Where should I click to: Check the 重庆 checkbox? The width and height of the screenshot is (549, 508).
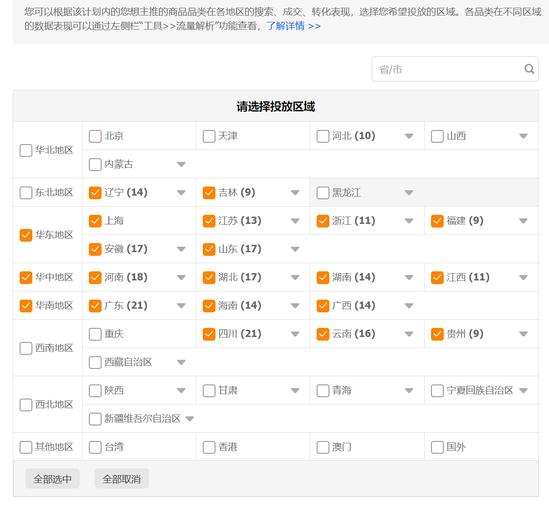point(95,334)
